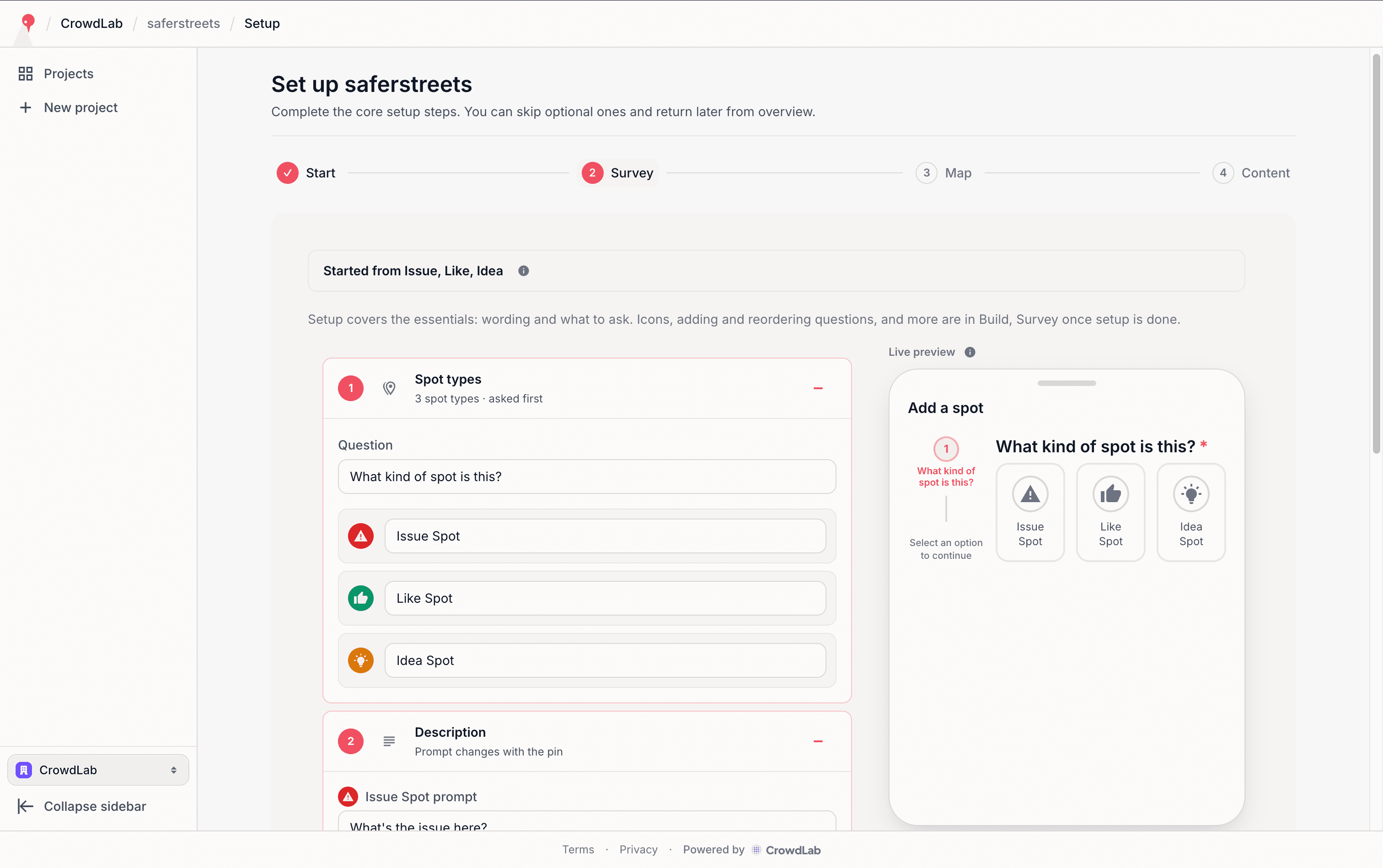Click the Start step checkmark icon
This screenshot has height=868, width=1383.
pos(287,173)
